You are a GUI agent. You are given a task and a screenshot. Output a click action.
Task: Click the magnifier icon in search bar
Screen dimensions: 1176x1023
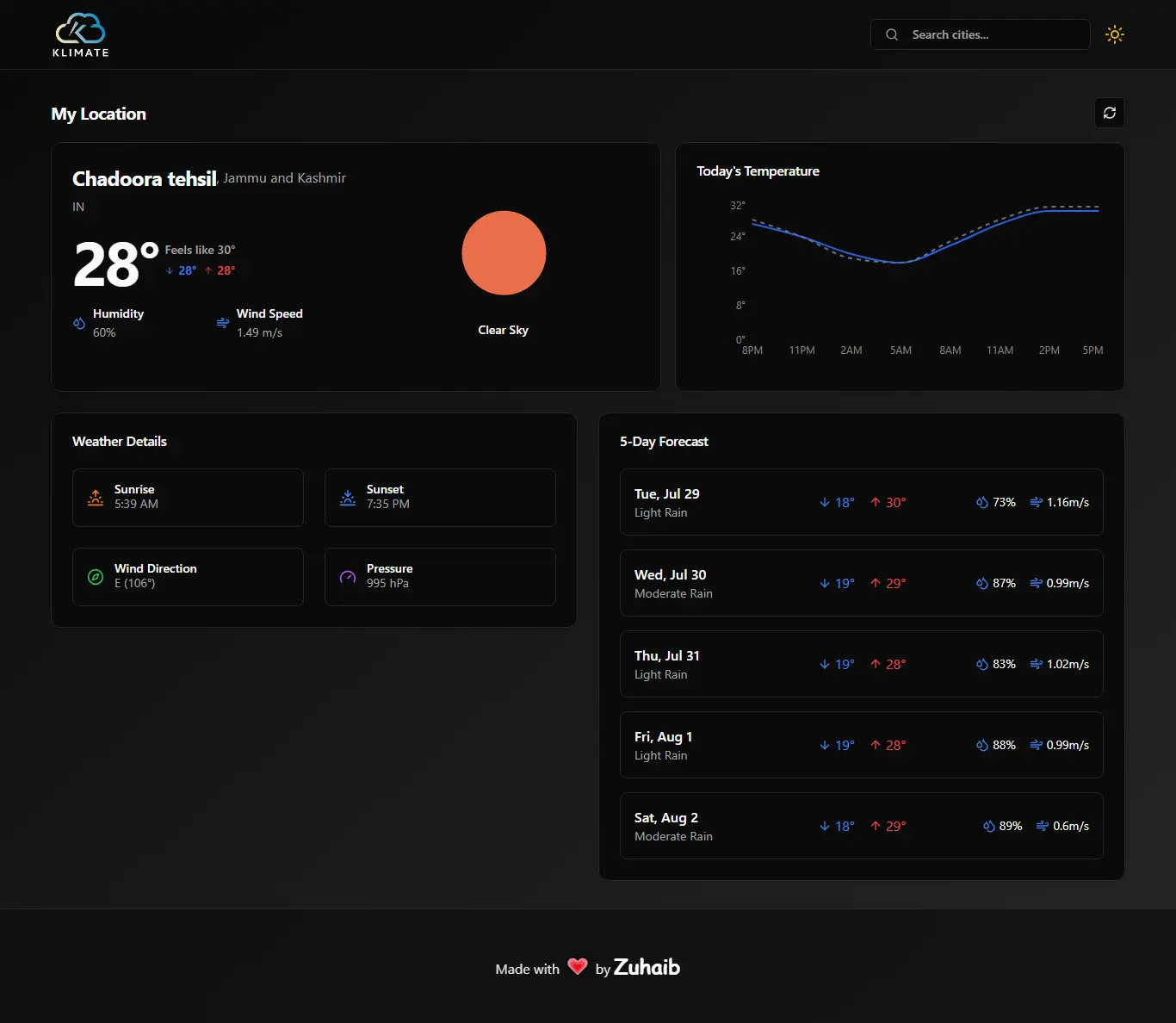892,34
